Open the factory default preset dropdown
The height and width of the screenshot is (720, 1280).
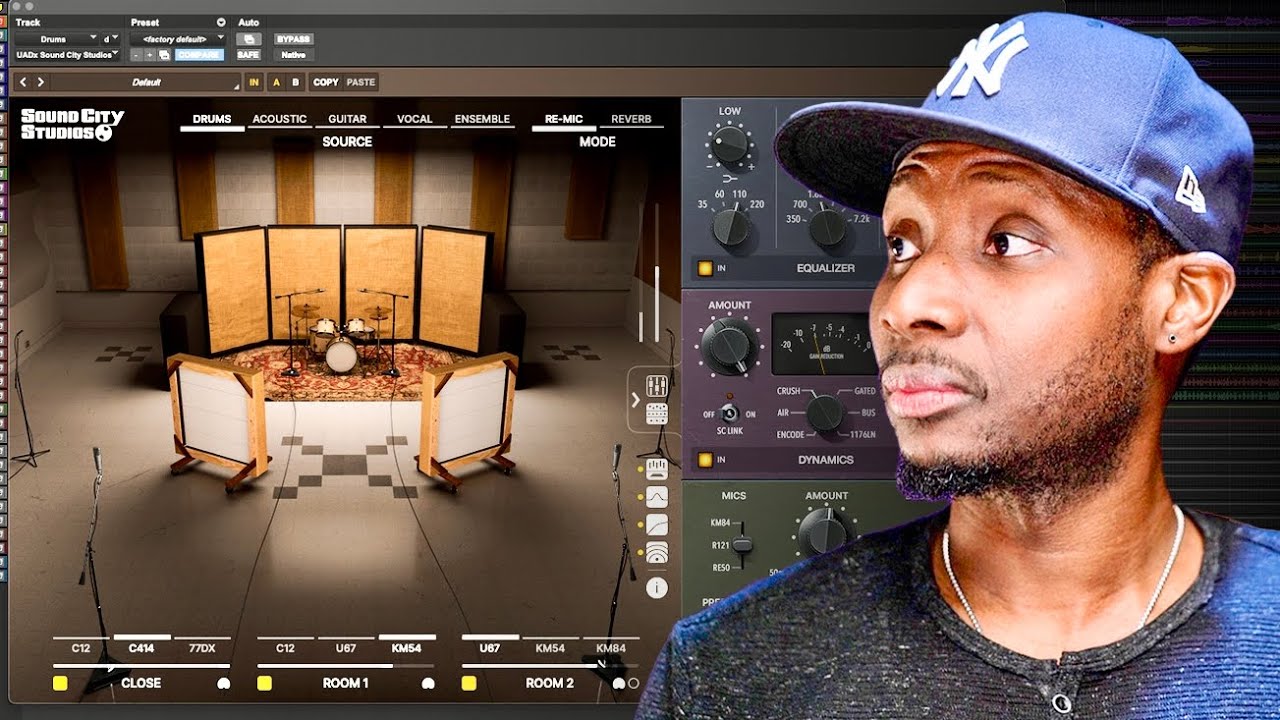coord(179,39)
